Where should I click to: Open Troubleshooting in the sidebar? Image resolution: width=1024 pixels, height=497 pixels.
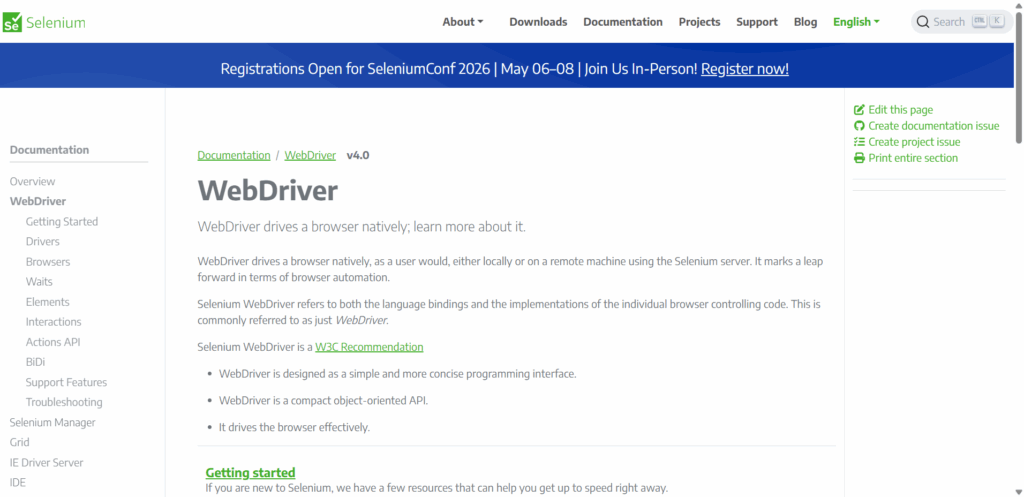point(64,402)
